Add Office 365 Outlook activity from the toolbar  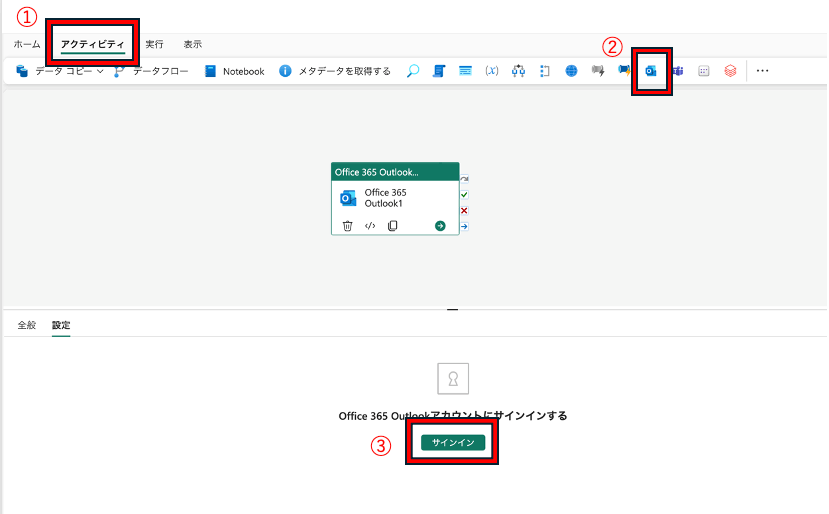coord(651,71)
